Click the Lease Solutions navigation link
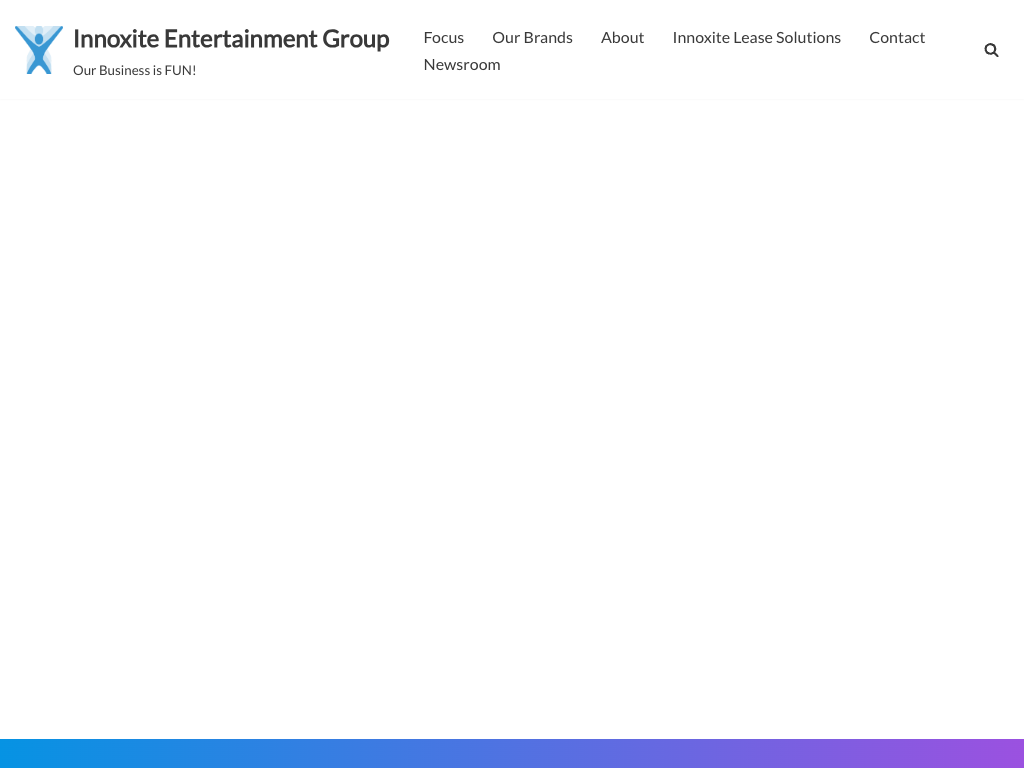The width and height of the screenshot is (1024, 768). pos(756,37)
